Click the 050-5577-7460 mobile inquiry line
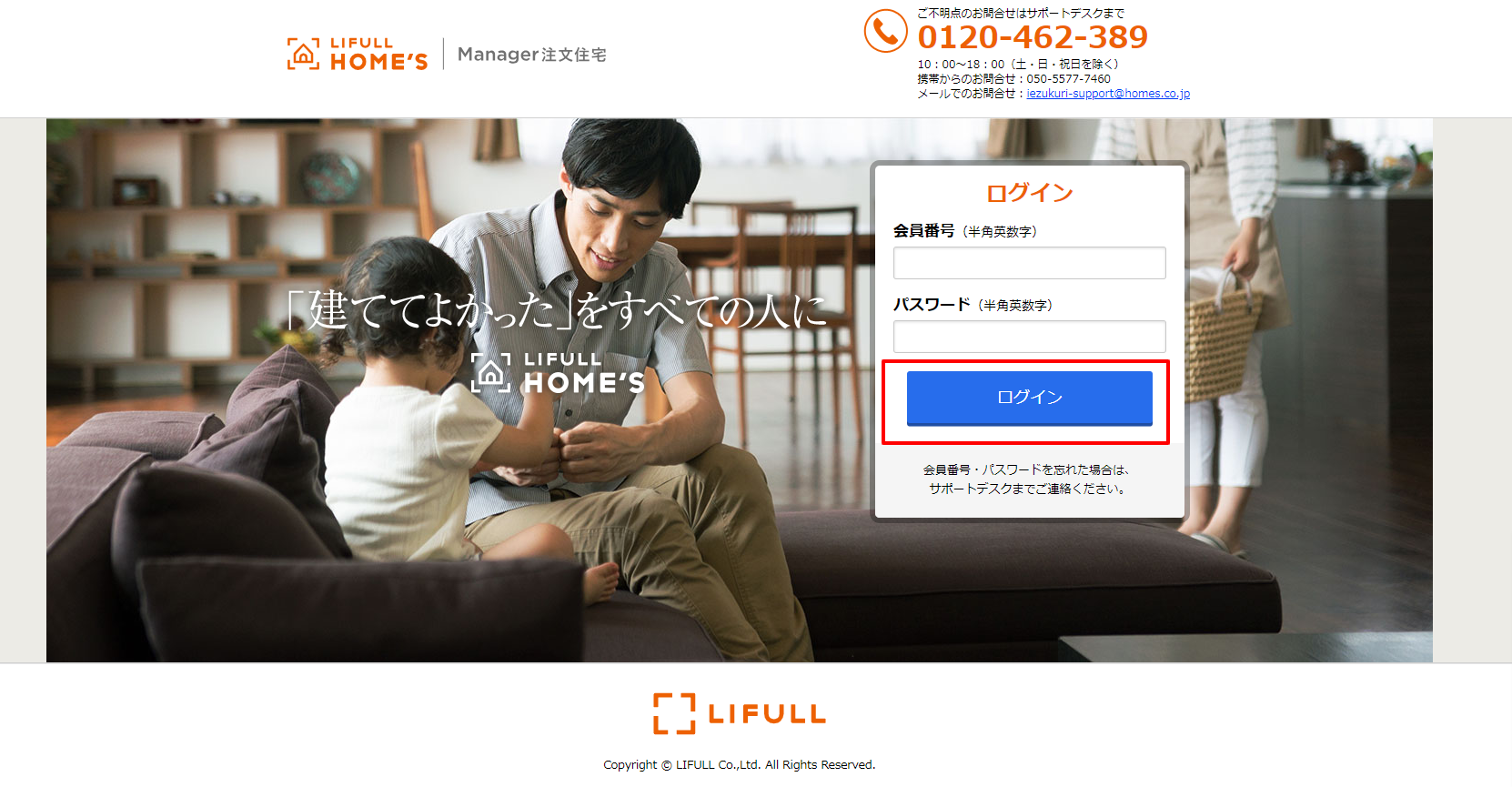 point(1013,79)
